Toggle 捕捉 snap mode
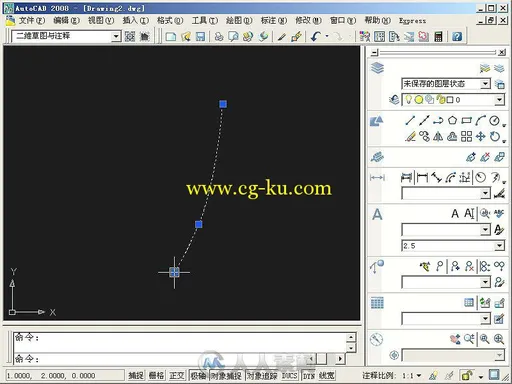This screenshot has width=512, height=384. coord(136,375)
